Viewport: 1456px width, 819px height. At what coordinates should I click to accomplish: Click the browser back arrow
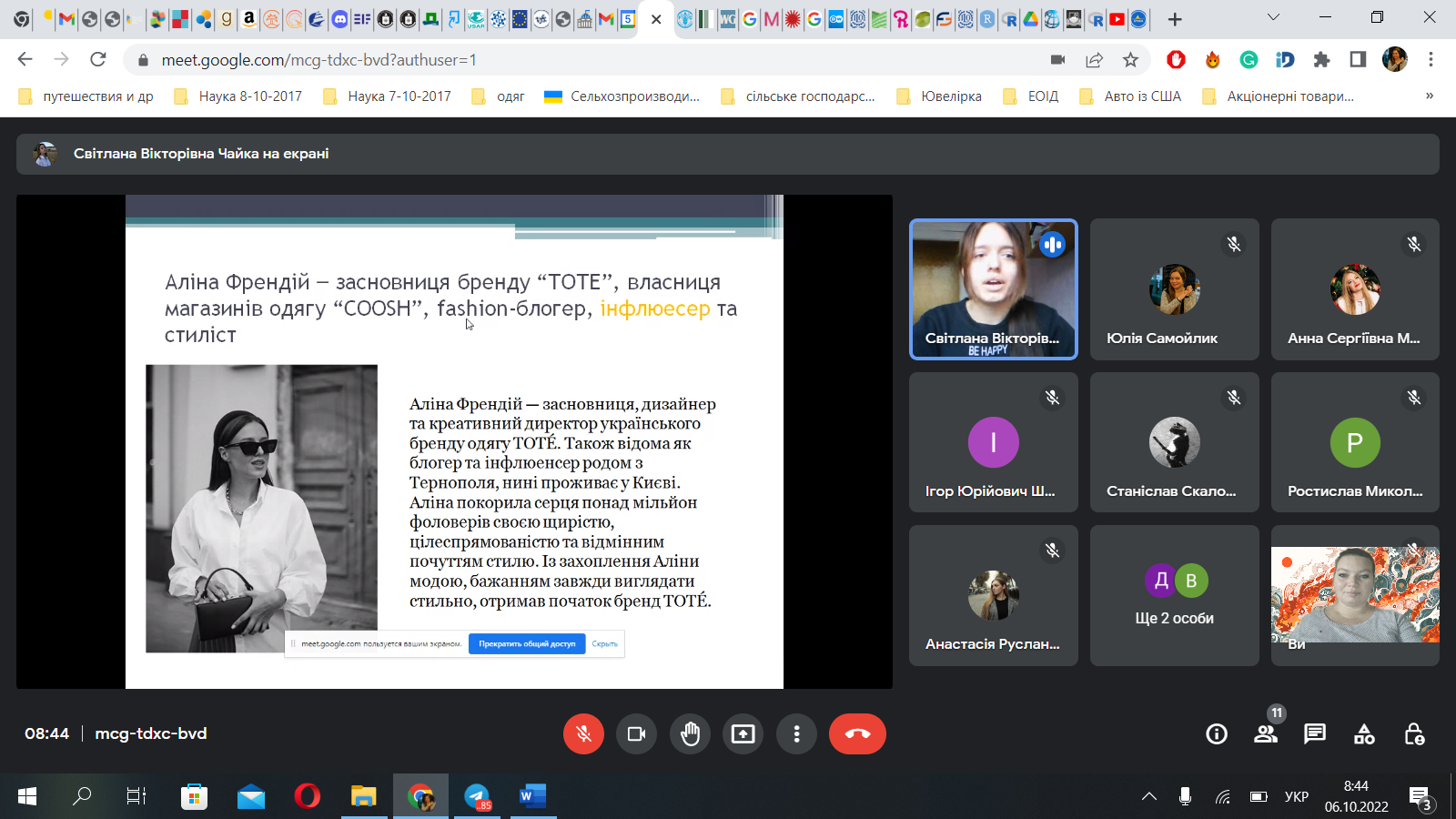(25, 59)
